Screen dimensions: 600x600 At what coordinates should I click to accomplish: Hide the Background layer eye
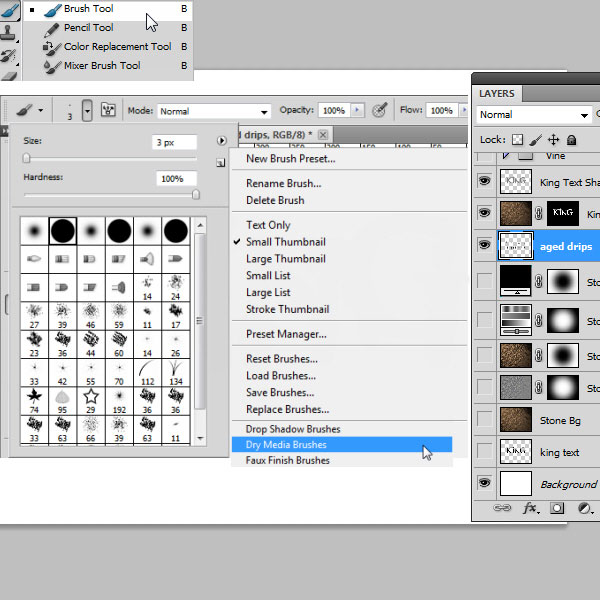[484, 483]
